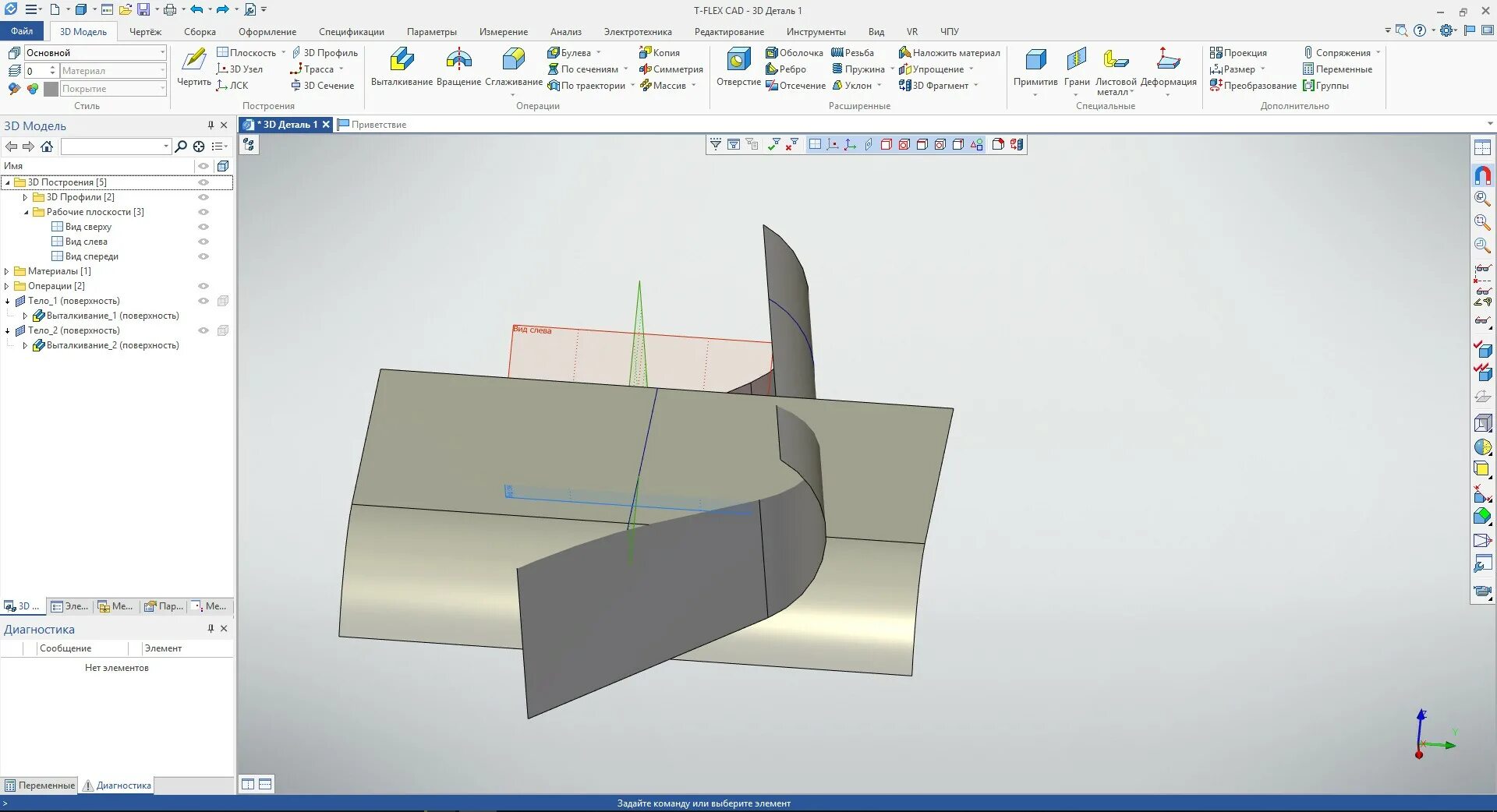Expand Выталкивание_2 (поверхность) node
The width and height of the screenshot is (1497, 812).
click(26, 345)
